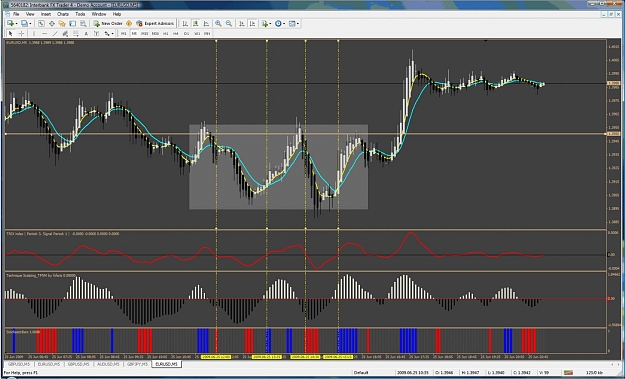Select the horizontal line drawing tool

pyautogui.click(x=45, y=34)
